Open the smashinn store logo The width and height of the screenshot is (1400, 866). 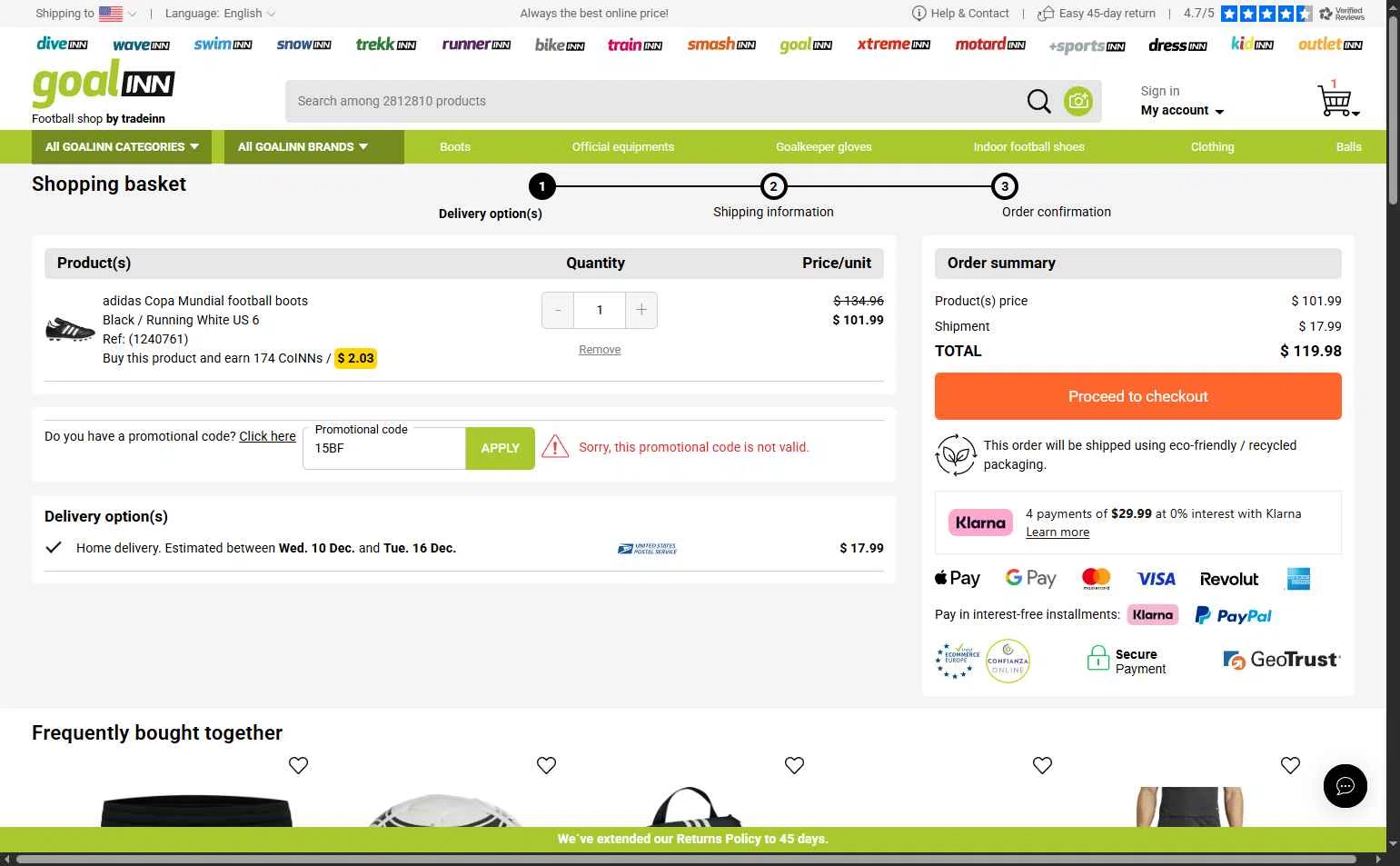click(x=721, y=44)
